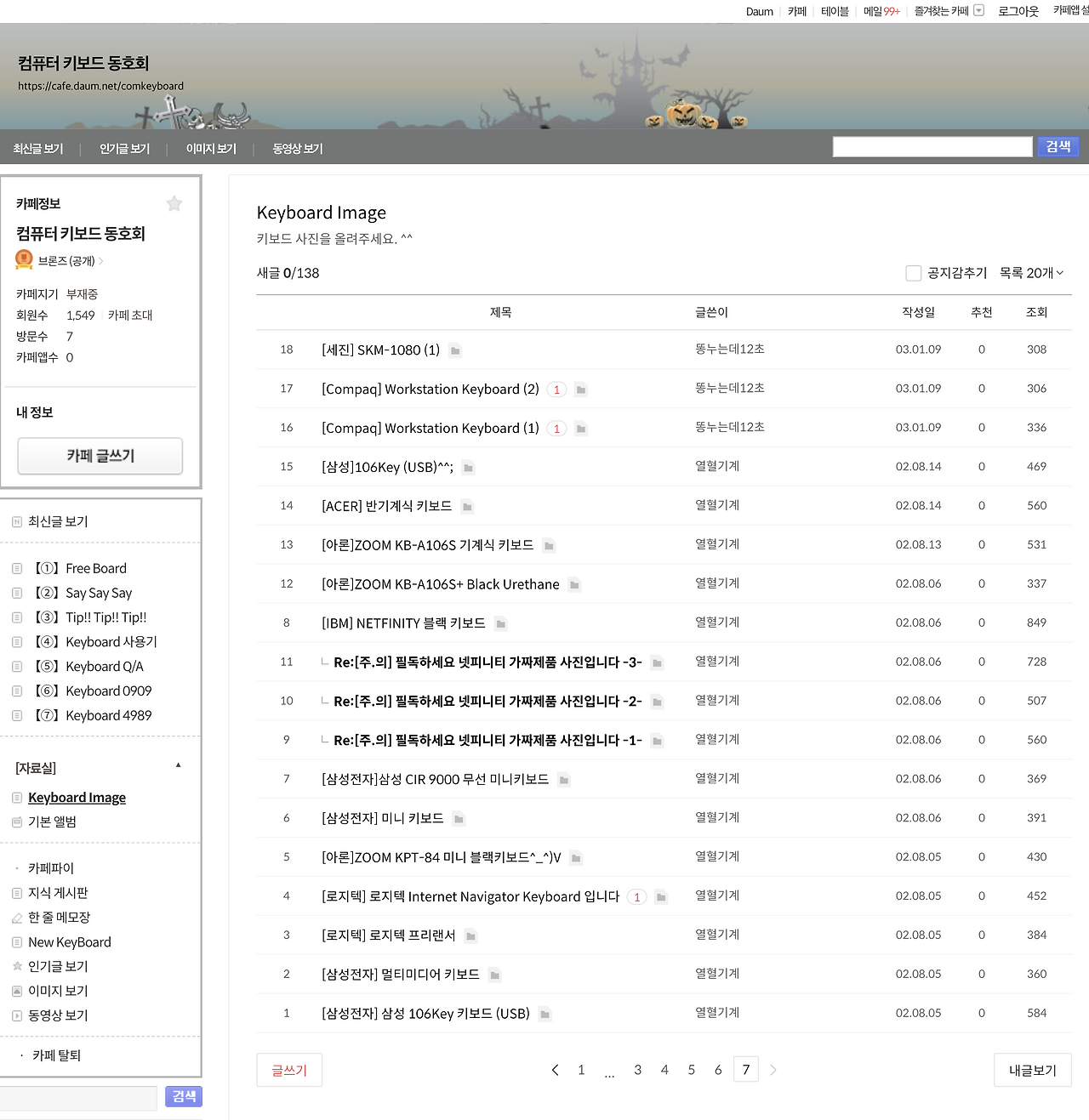Click attachment icon on Compaq Workstation Keyboard (1)
Screen dimensions: 1089x1120
point(581,429)
